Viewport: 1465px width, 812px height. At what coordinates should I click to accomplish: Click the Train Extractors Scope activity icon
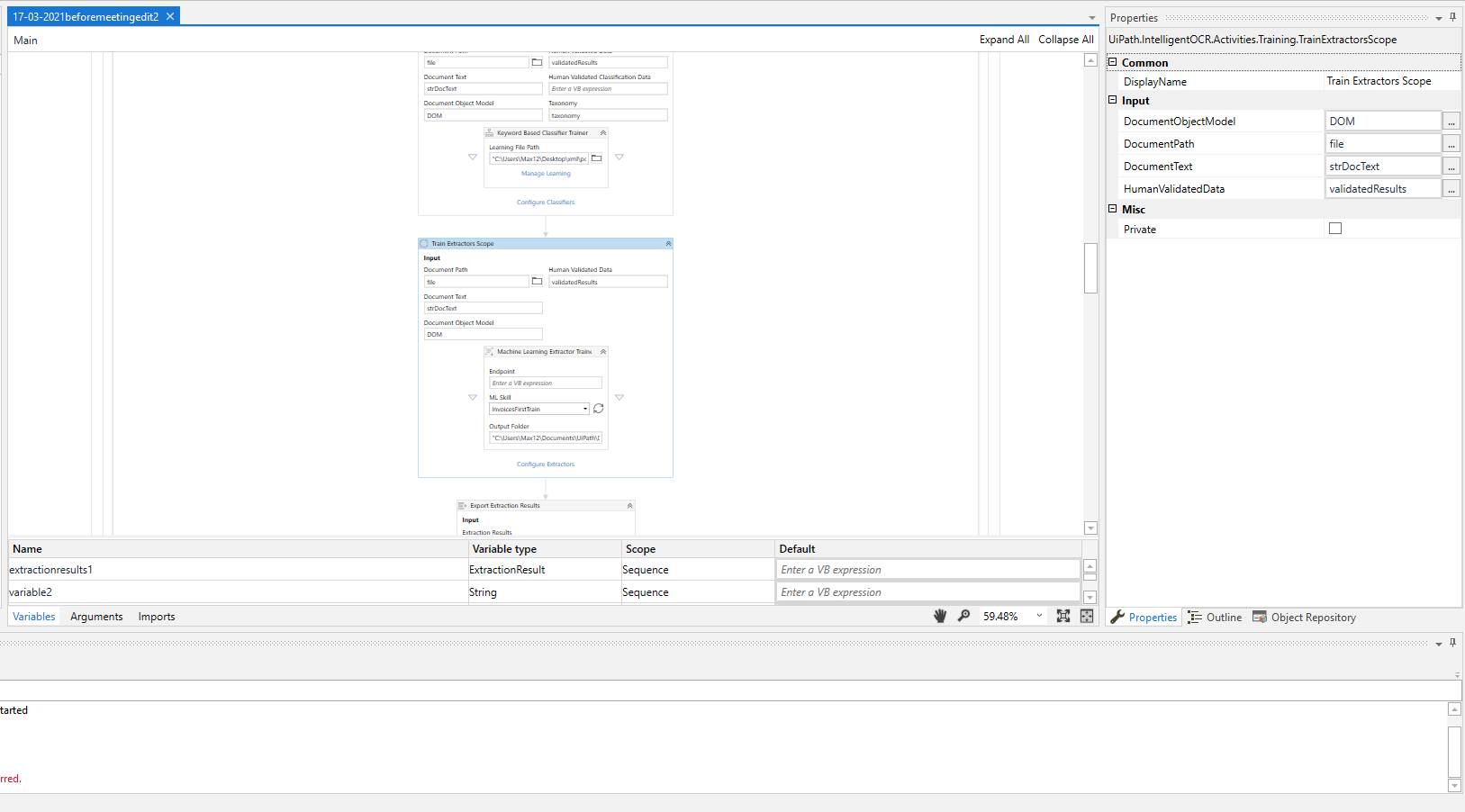(424, 244)
